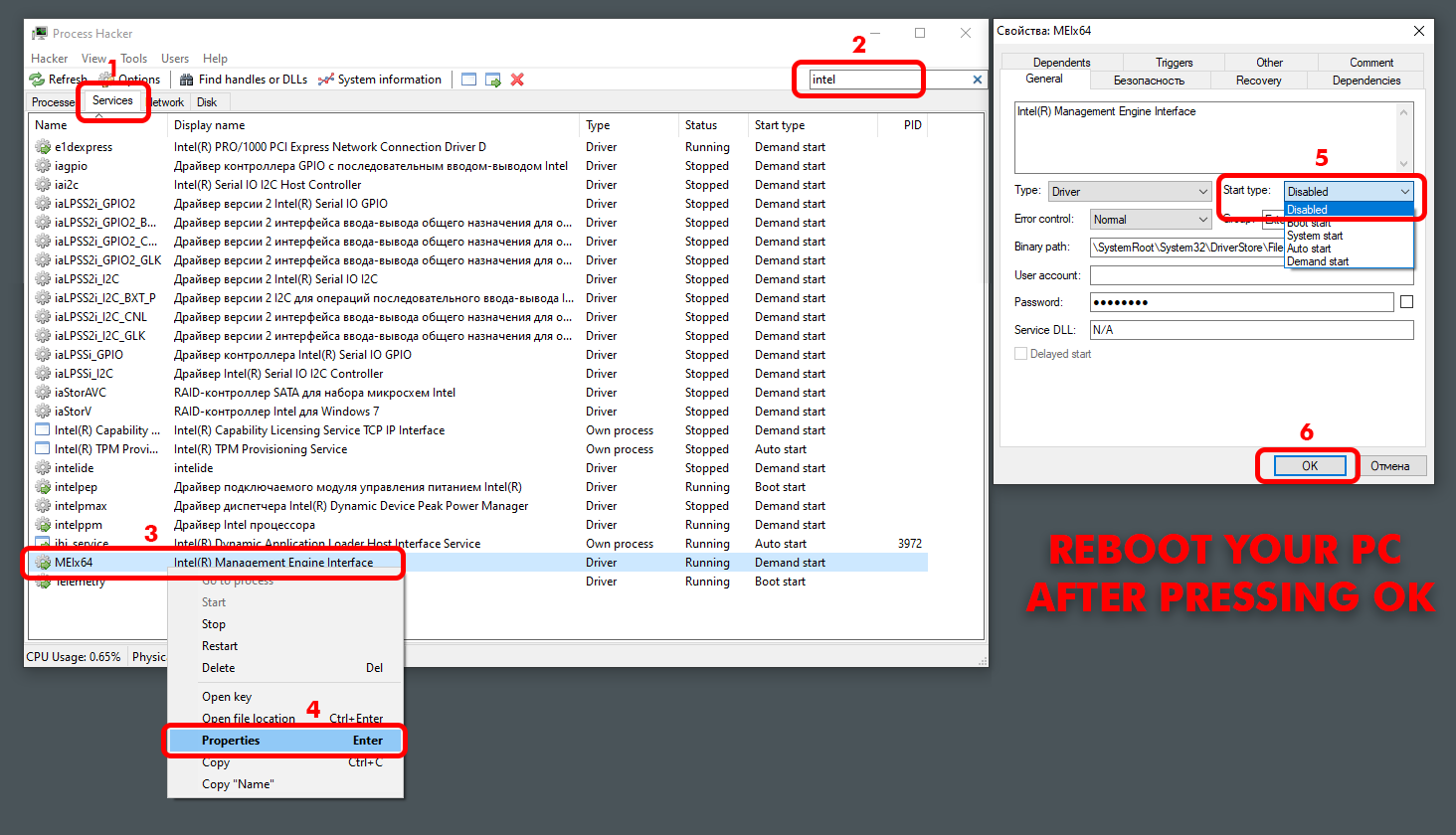This screenshot has height=835, width=1456.
Task: Click the intelpep gear icon
Action: coord(43,487)
